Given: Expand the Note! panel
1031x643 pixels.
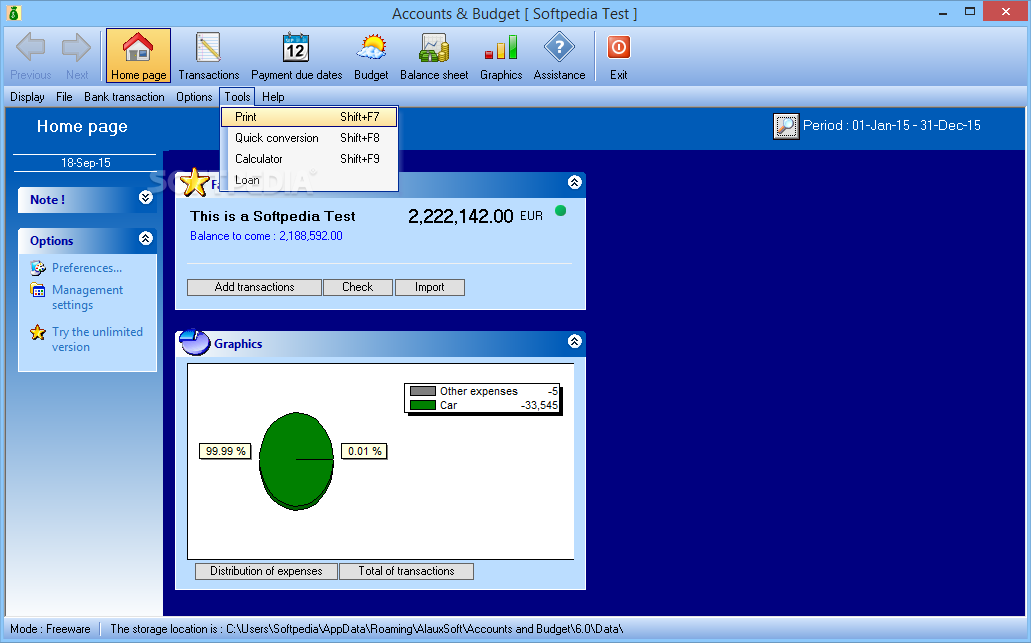Looking at the screenshot, I should point(146,197).
